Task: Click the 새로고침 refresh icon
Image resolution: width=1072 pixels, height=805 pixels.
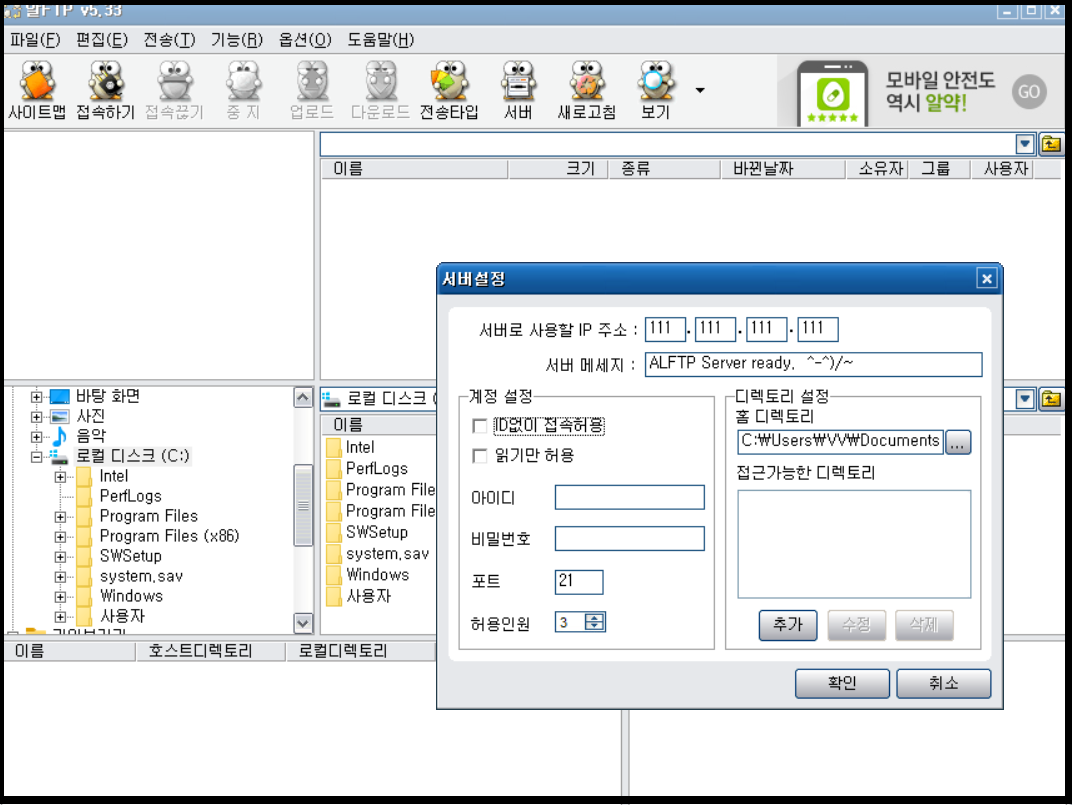Action: pos(587,90)
